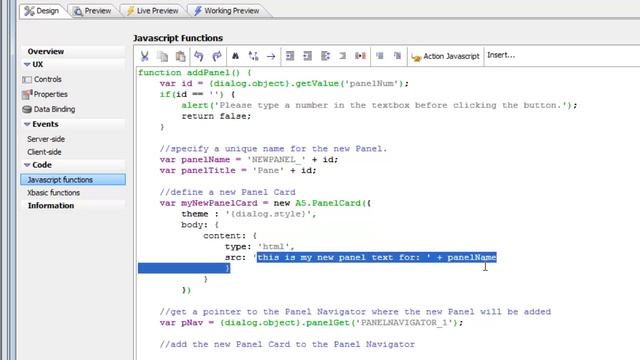Viewport: 640px width, 360px height.
Task: Click the grey icon immediately left of Action Javascript
Action: coord(397,56)
